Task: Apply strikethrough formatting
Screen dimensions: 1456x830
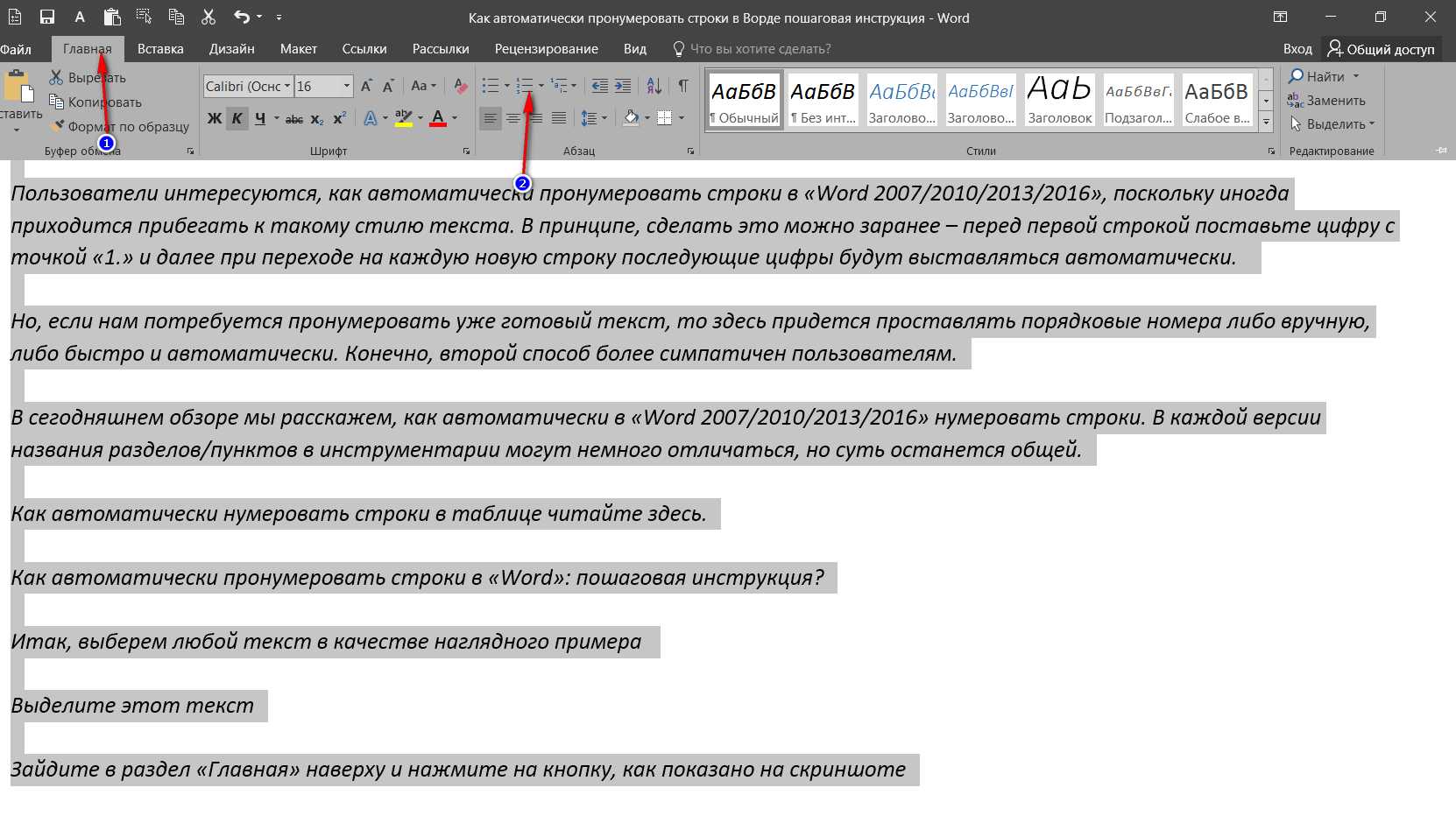Action: tap(294, 118)
